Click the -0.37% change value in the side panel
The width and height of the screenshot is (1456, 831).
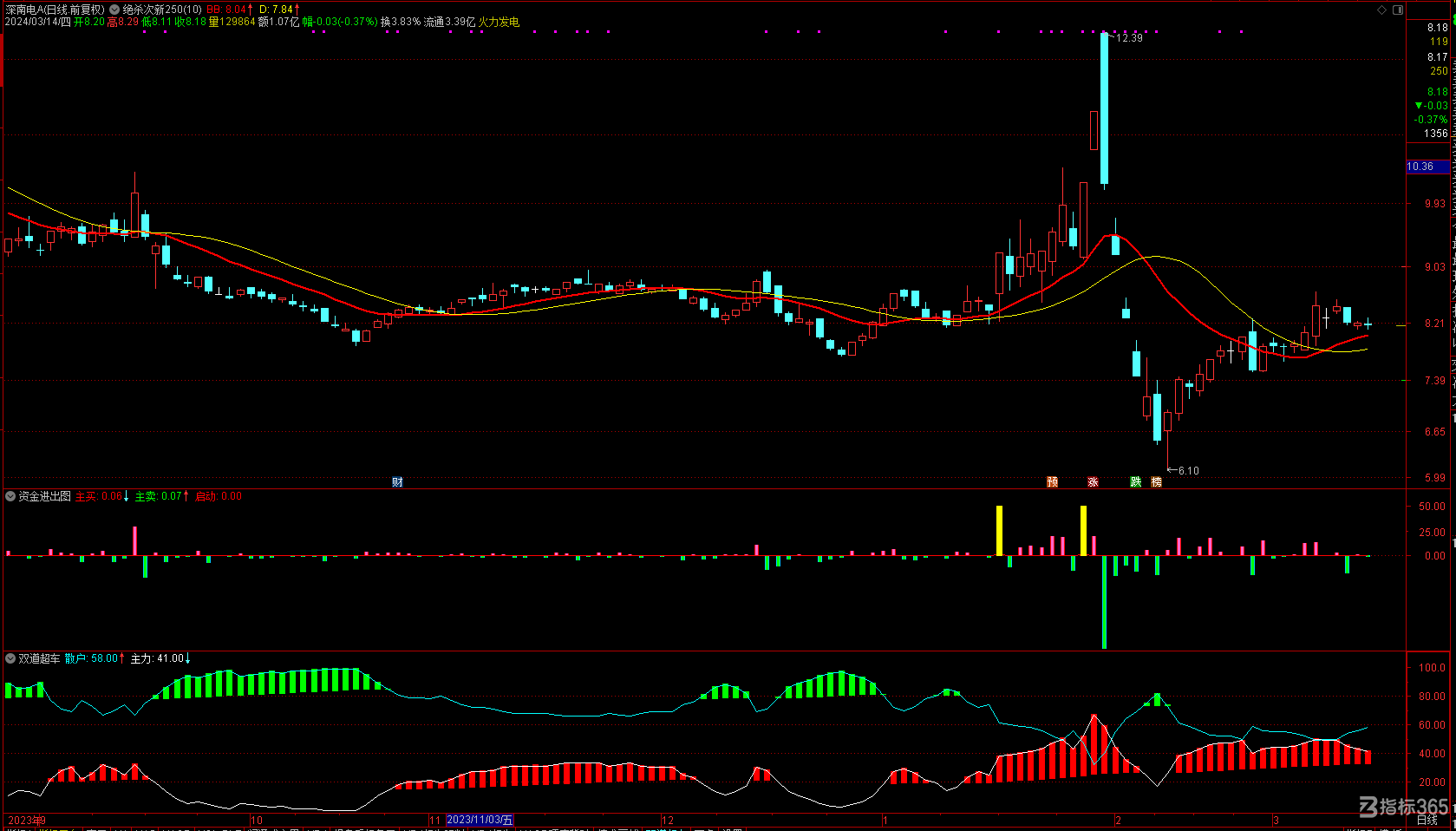tap(1431, 120)
